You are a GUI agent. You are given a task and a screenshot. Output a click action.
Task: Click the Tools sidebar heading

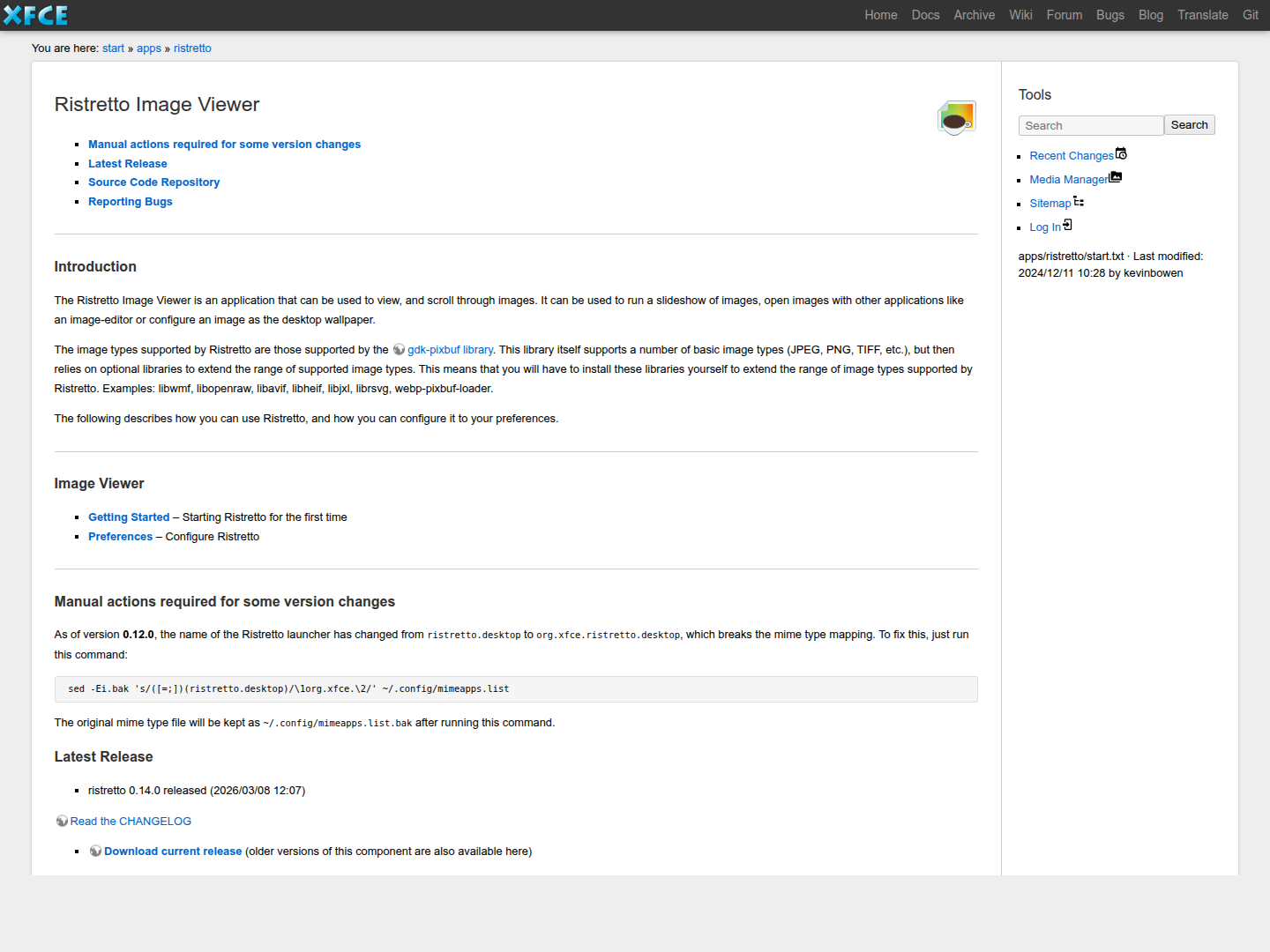(1035, 94)
